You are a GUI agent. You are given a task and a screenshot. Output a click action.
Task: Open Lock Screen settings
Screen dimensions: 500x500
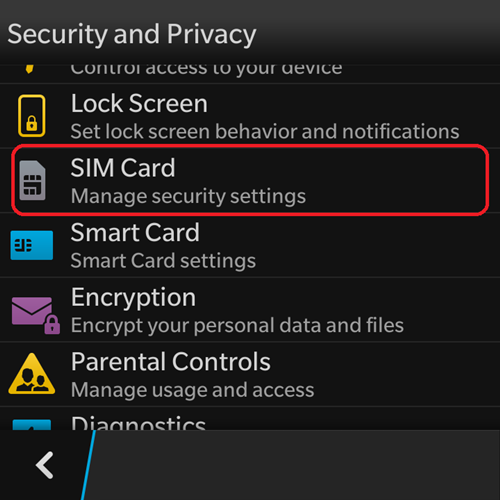(250, 116)
